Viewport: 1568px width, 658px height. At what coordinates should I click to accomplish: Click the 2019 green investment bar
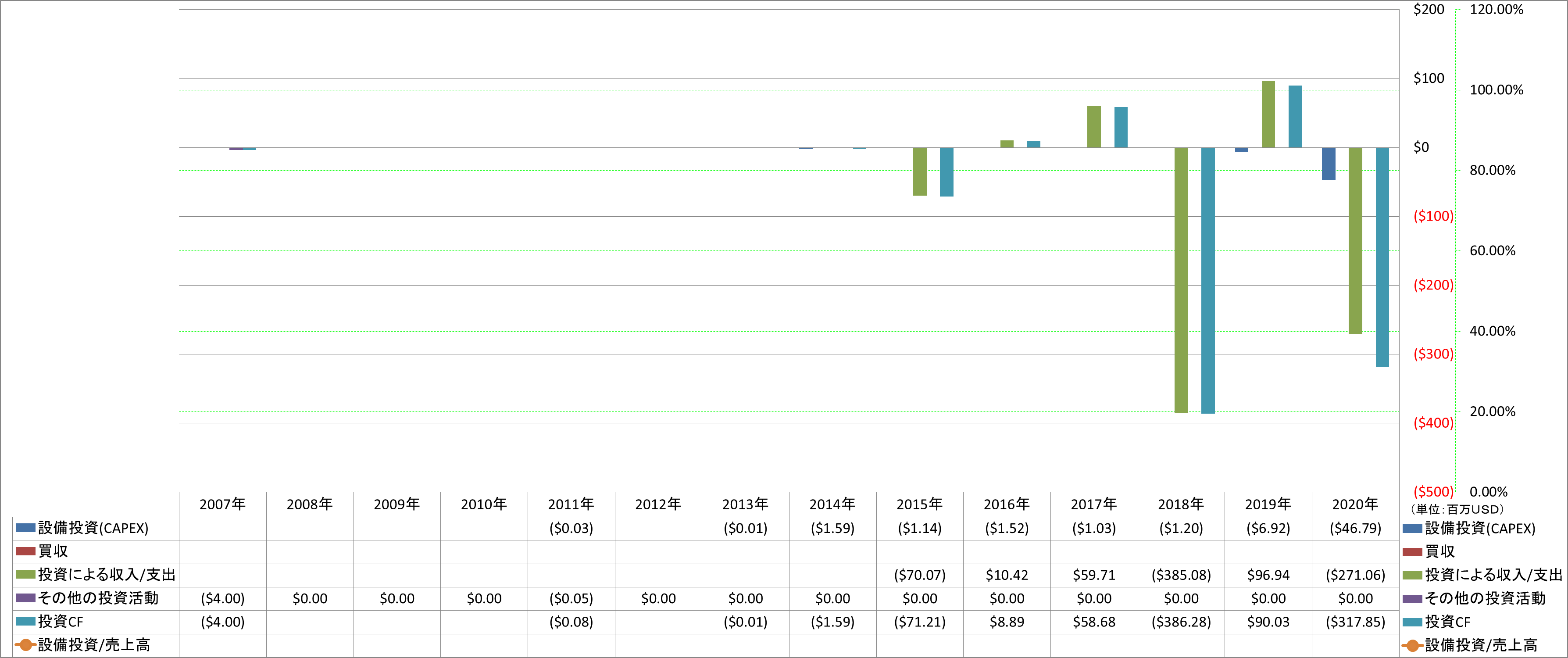coord(1268,114)
